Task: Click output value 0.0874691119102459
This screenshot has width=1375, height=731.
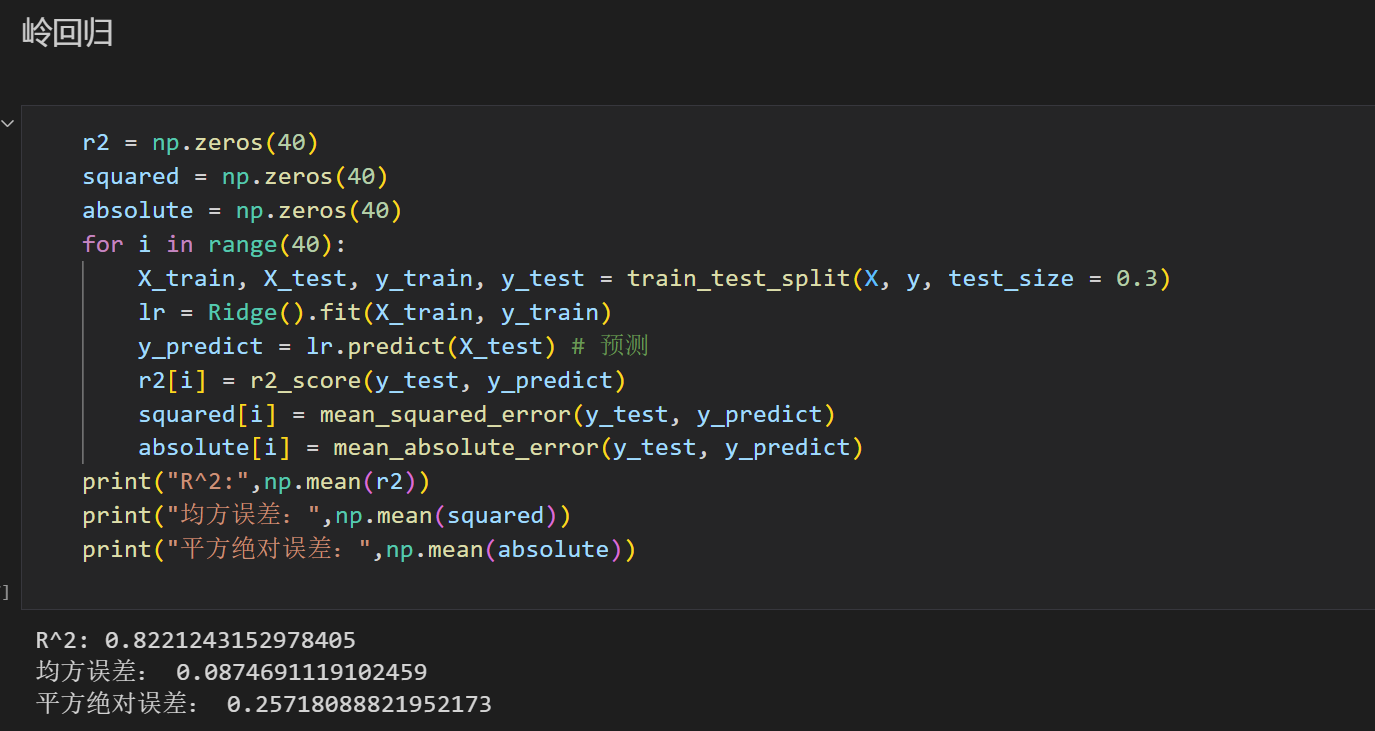Action: tap(301, 672)
